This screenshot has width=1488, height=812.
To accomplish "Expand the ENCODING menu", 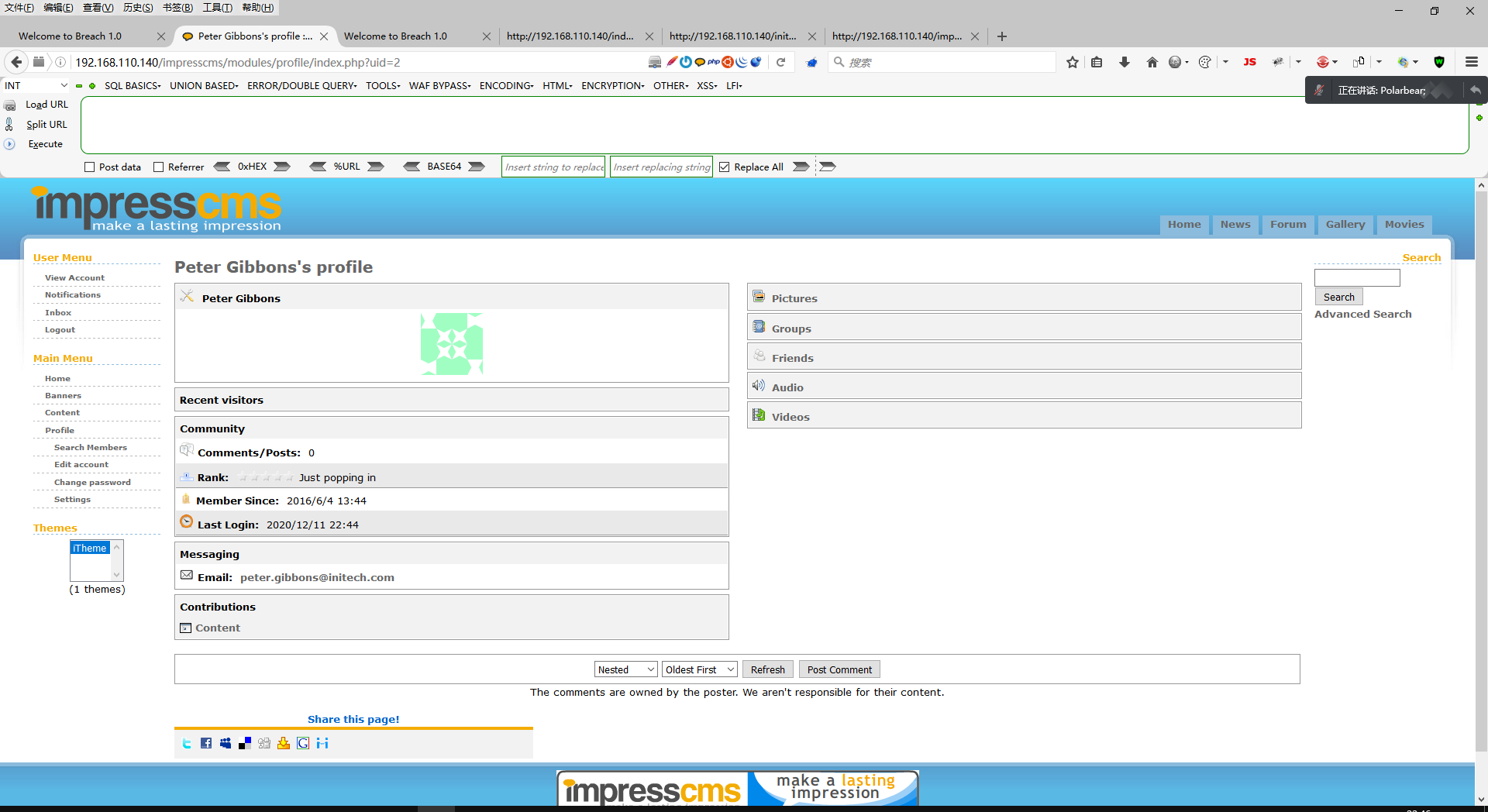I will [x=507, y=86].
